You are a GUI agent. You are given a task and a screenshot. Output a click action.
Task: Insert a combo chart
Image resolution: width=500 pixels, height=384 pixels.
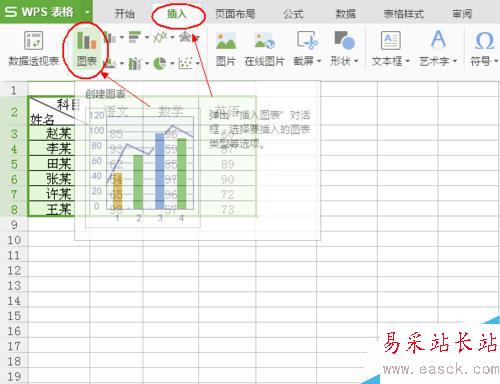point(135,63)
